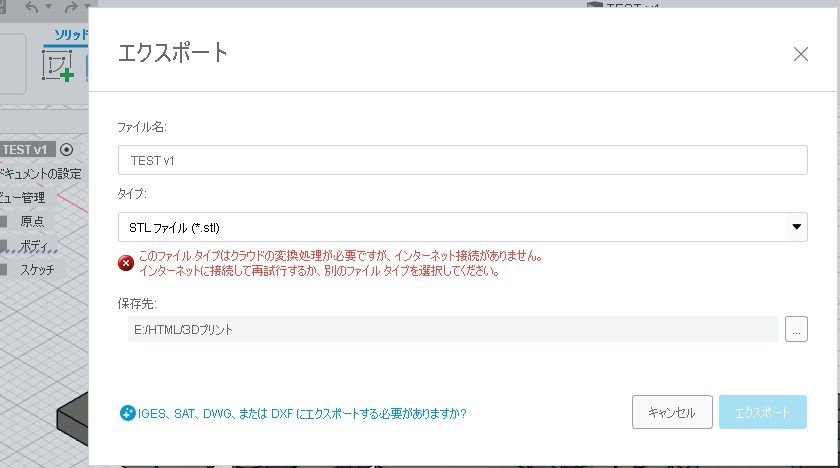Open the IGES, SAT, DWG, DXF export link
Image resolution: width=840 pixels, height=468 pixels.
coord(302,412)
